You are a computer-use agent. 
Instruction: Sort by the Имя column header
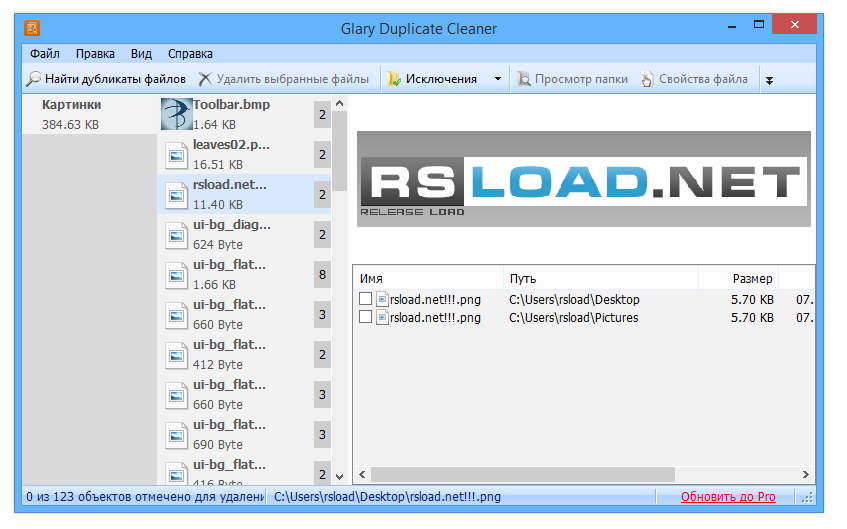tap(428, 279)
